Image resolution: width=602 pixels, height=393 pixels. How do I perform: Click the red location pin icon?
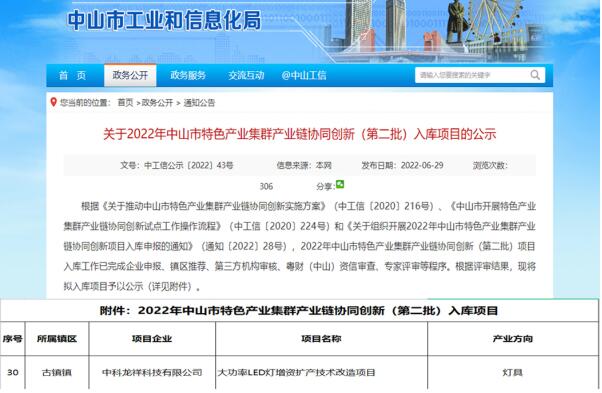coord(54,102)
